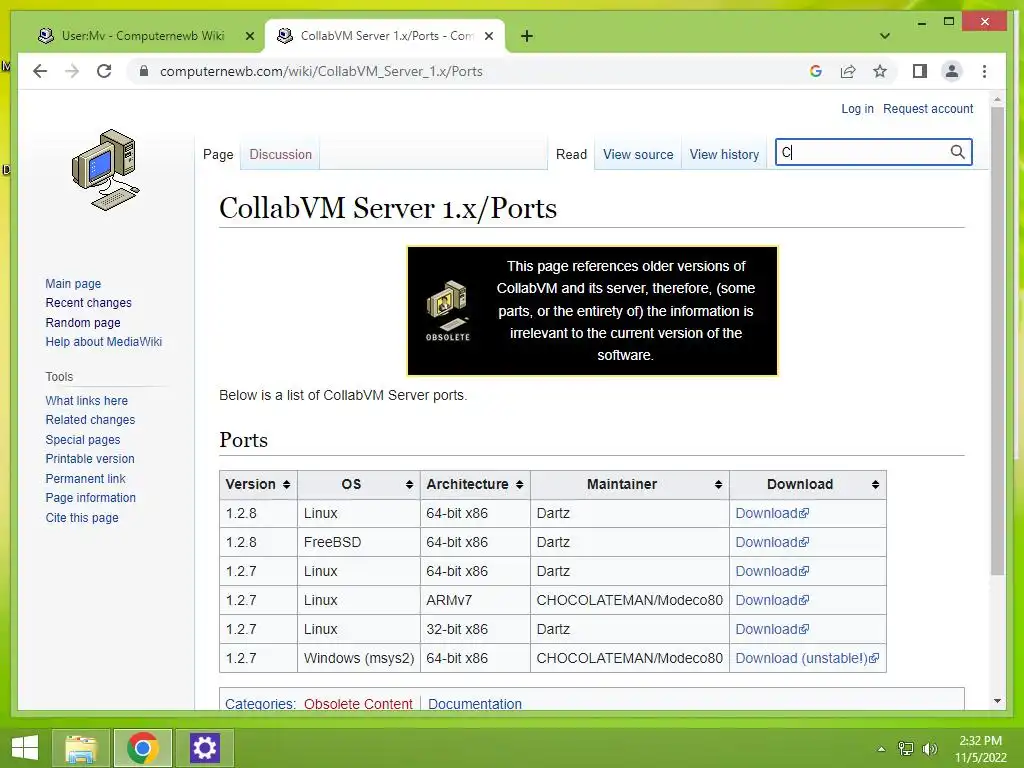This screenshot has width=1024, height=768.
Task: Download the 1.2.7 32-bit x86 build
Action: (x=772, y=629)
